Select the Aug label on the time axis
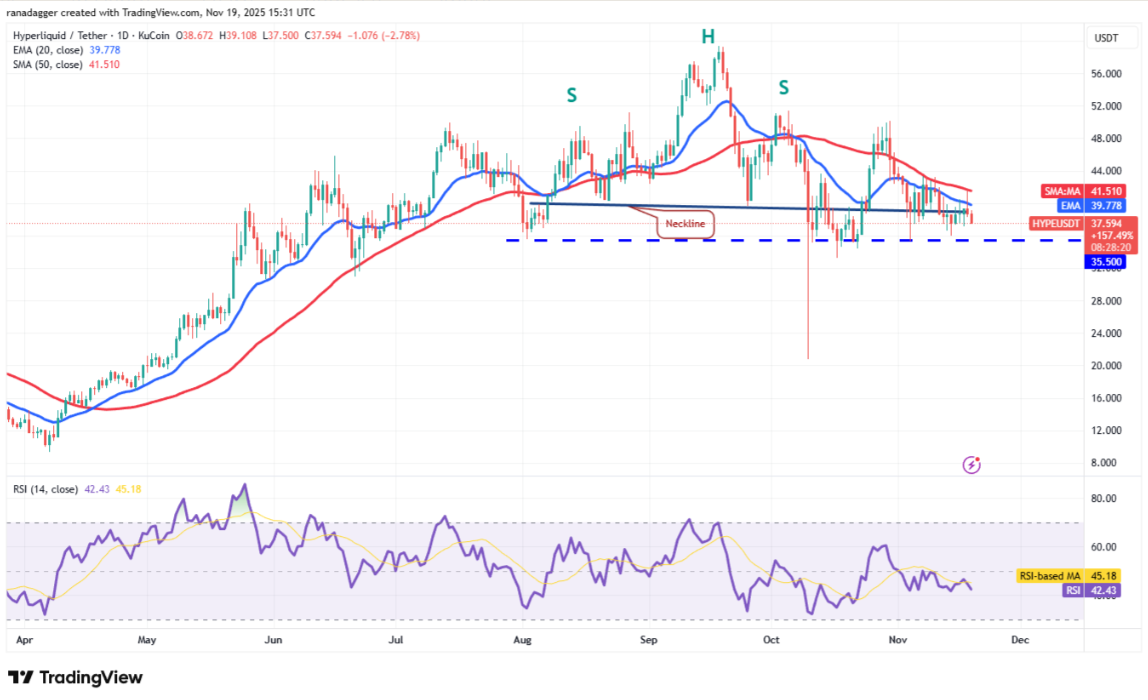The height and width of the screenshot is (700, 1148). click(x=520, y=638)
